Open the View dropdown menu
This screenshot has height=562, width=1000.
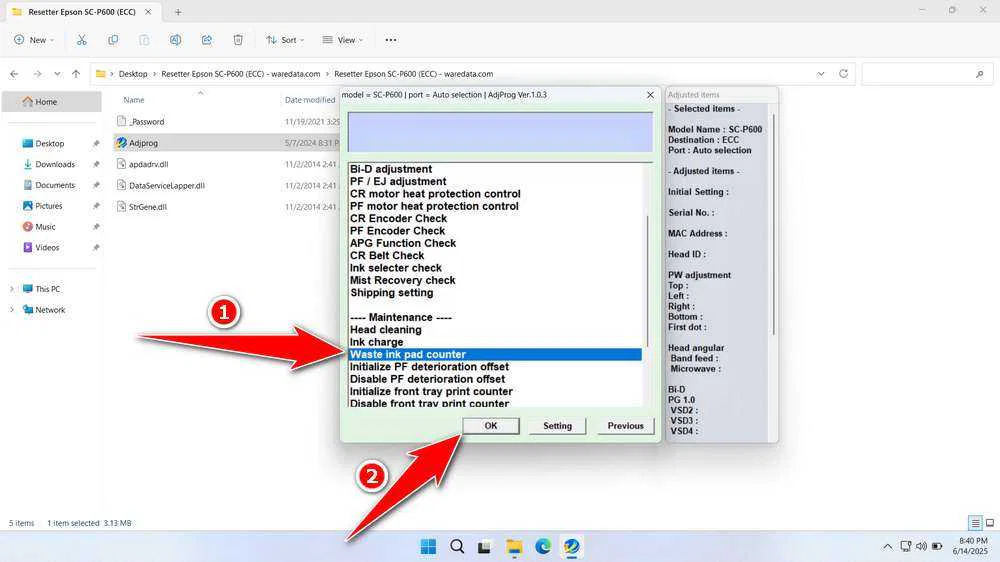[343, 40]
